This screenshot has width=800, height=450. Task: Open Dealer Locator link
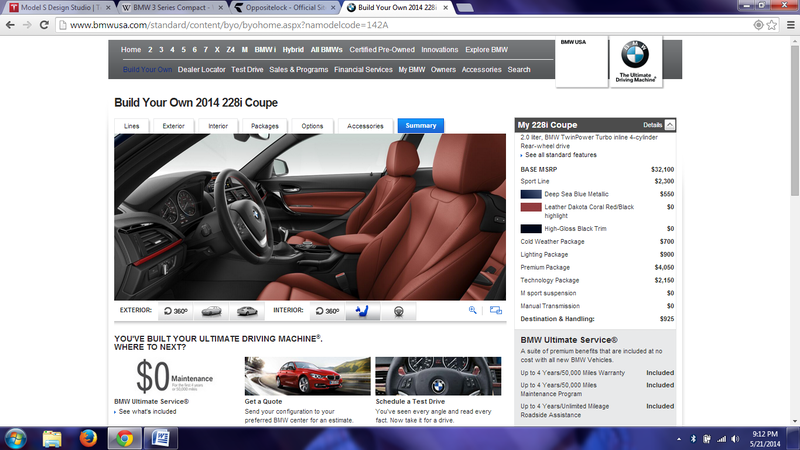point(202,69)
